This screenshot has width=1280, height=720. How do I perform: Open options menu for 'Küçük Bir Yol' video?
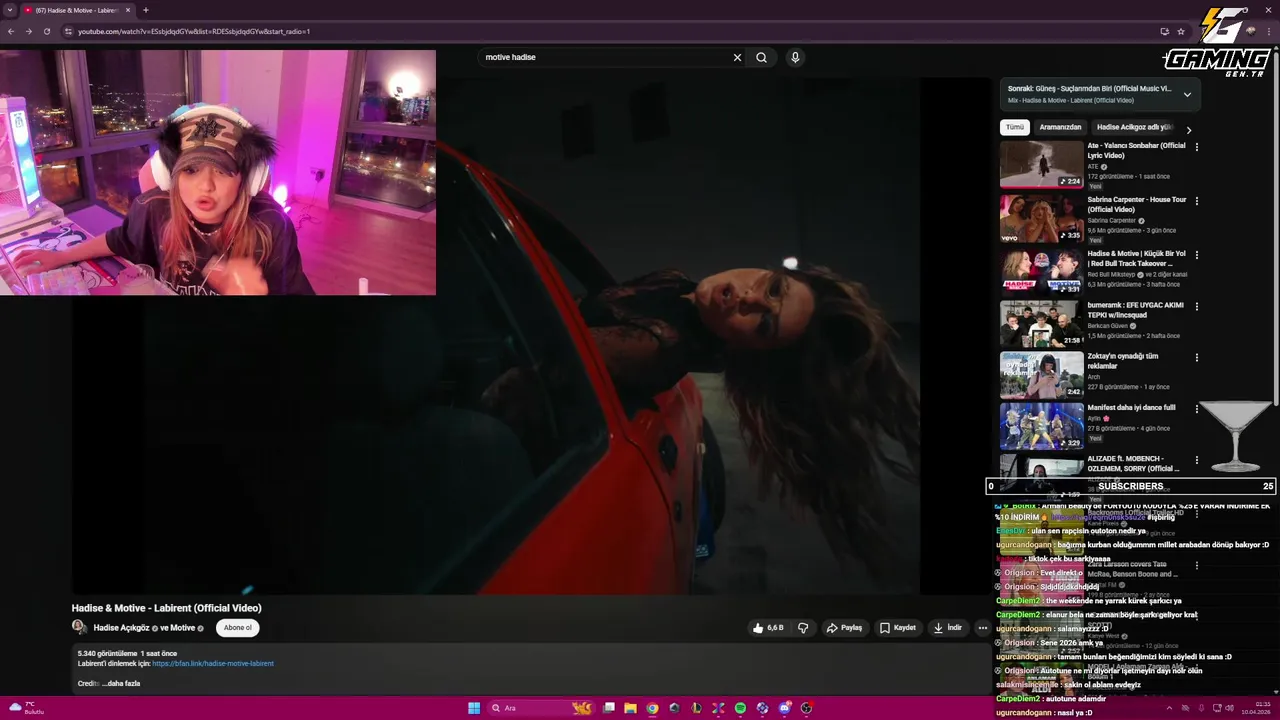[1196, 254]
